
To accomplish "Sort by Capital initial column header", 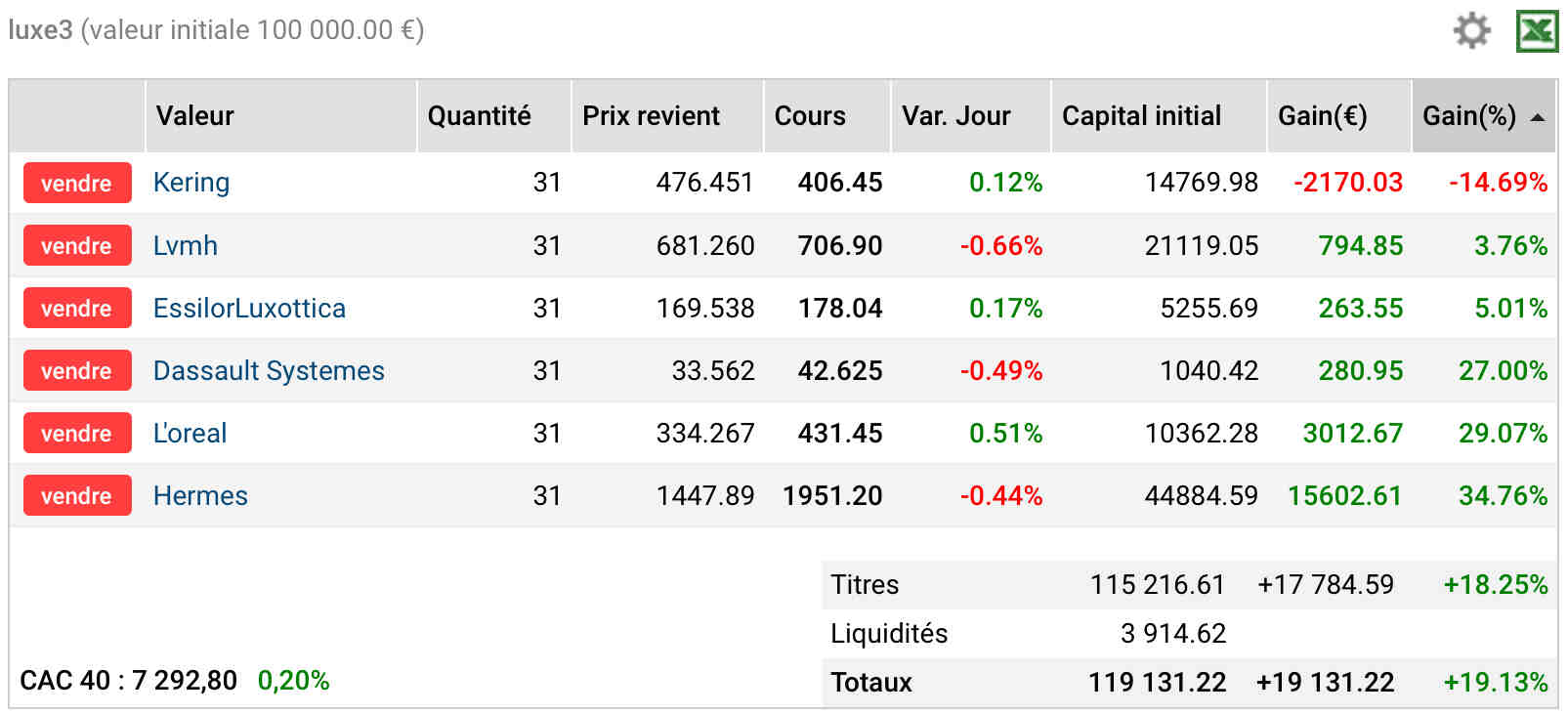I will (x=1159, y=116).
